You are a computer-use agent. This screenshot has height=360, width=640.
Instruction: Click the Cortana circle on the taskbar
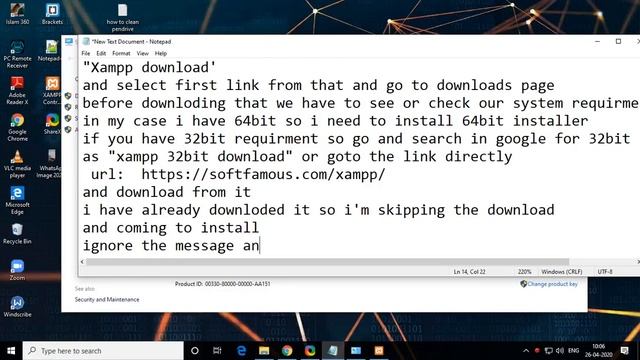pyautogui.click(x=195, y=351)
